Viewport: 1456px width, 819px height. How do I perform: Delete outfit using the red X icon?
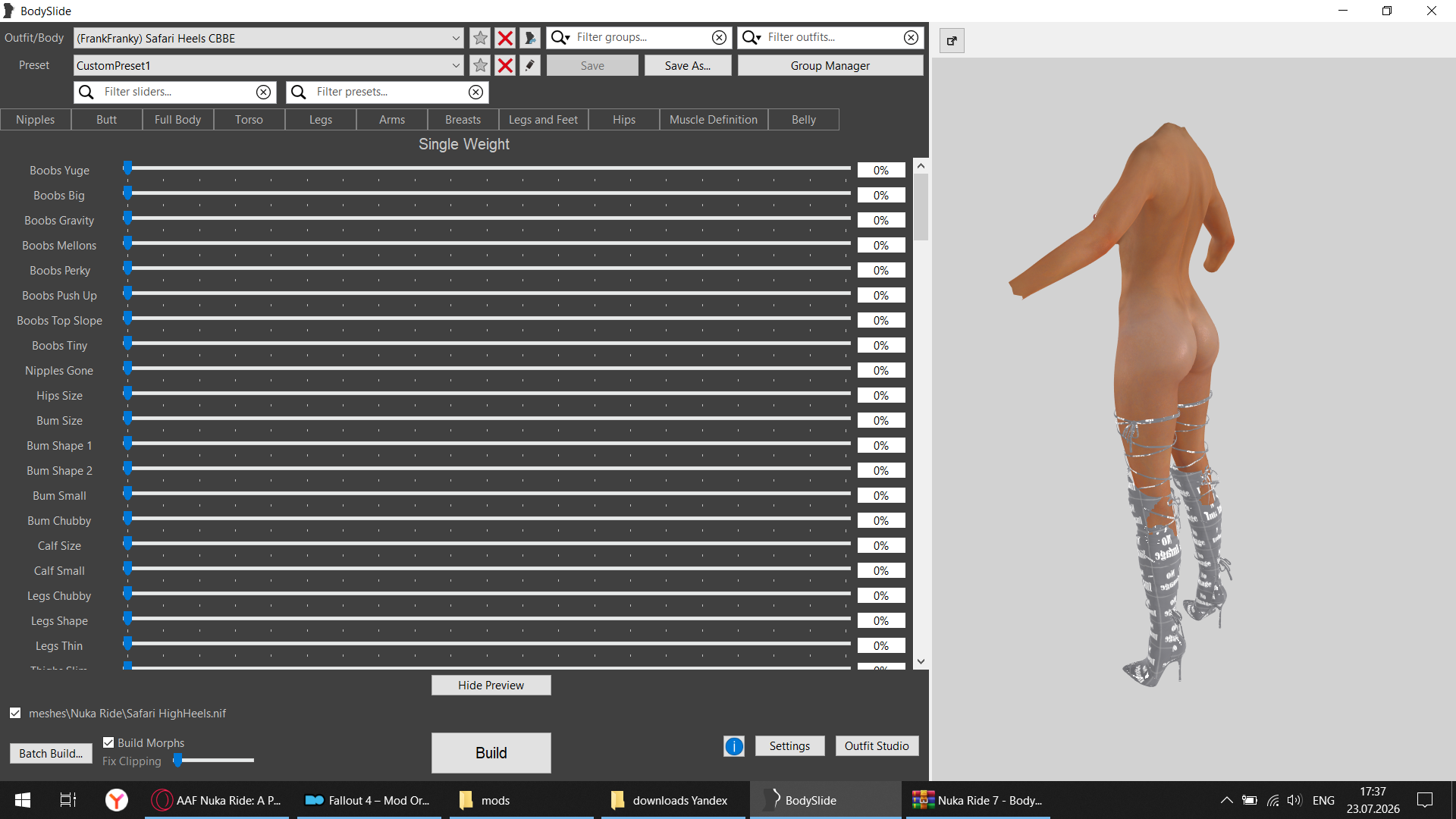pyautogui.click(x=505, y=38)
